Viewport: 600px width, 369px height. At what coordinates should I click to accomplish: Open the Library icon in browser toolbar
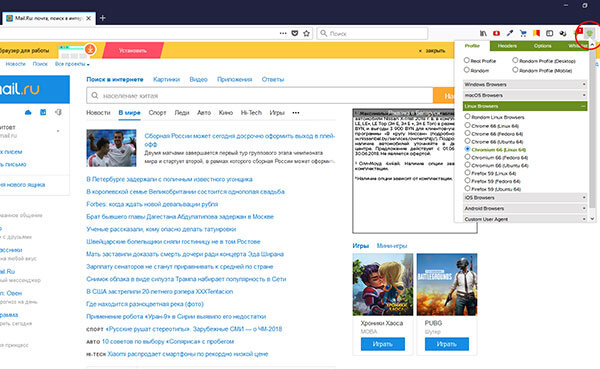pos(483,33)
